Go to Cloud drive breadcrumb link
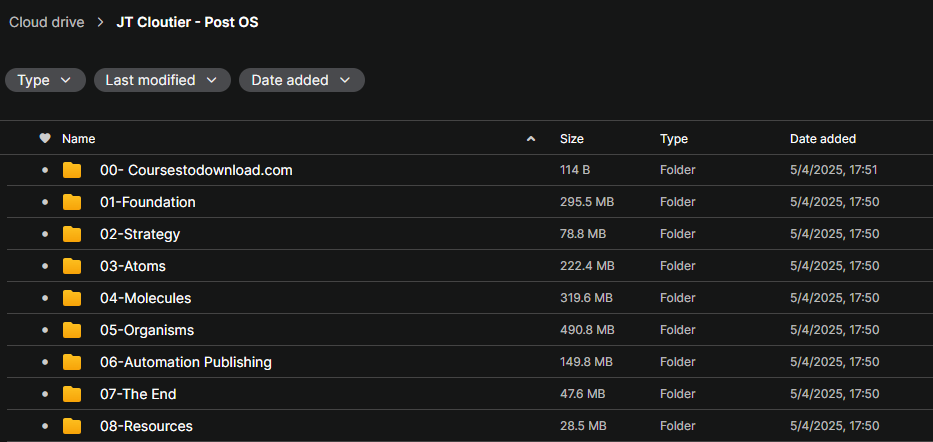 tap(47, 22)
